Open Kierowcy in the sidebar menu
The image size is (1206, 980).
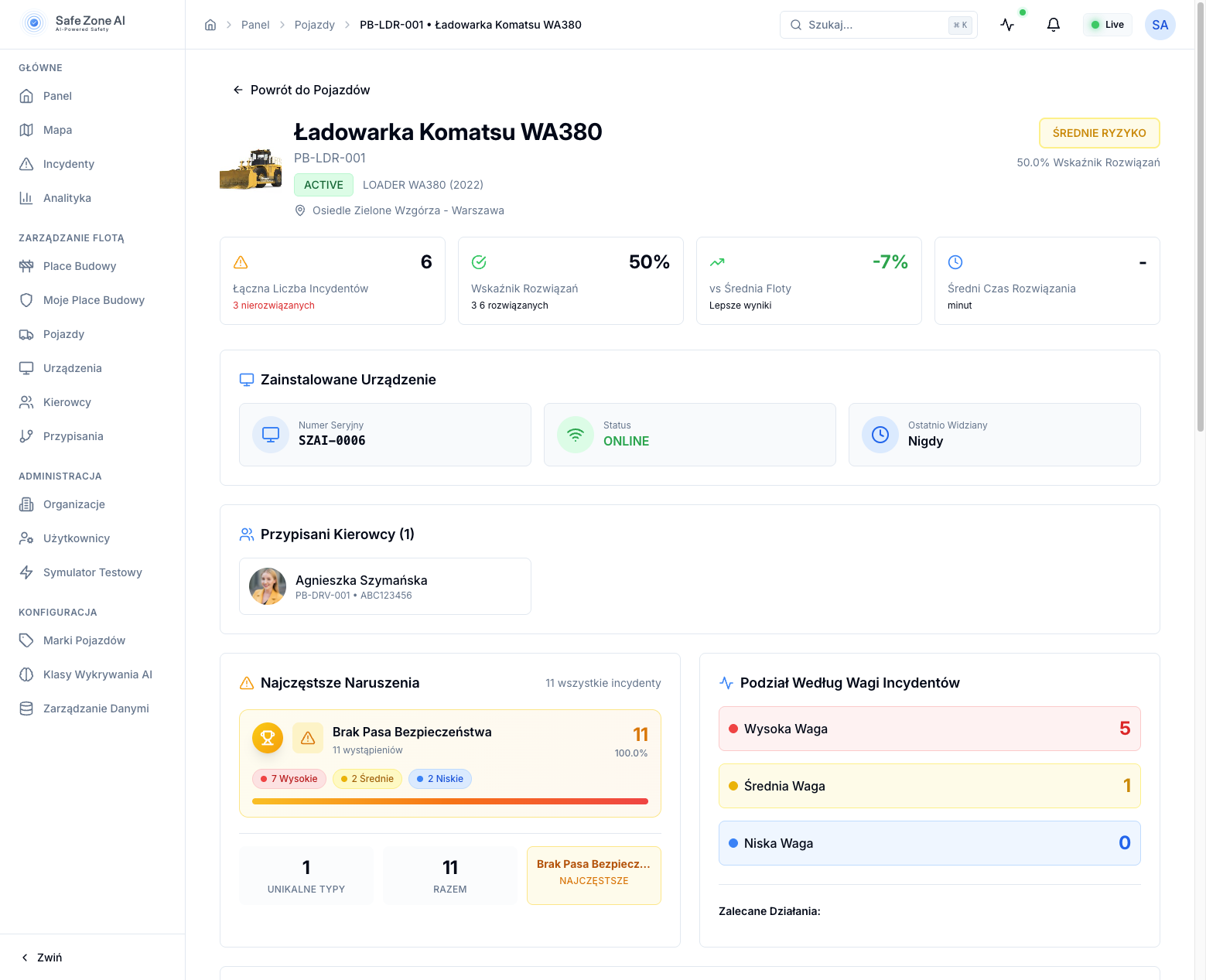(67, 402)
